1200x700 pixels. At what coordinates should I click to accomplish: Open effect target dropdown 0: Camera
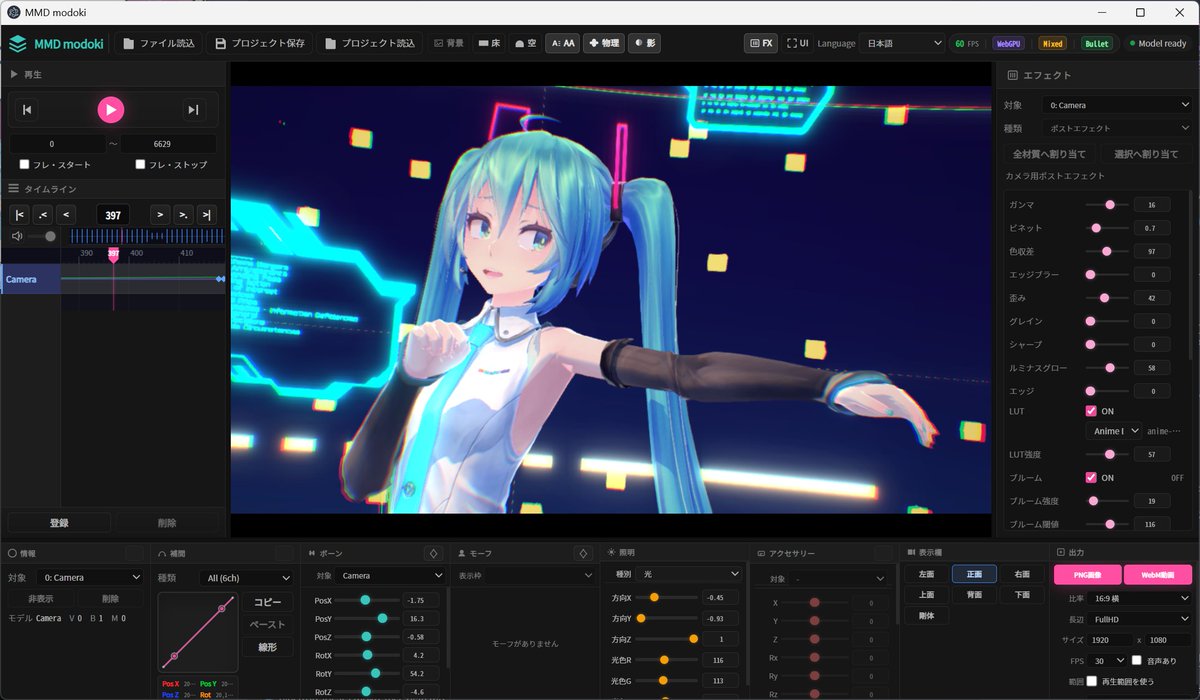tap(1116, 105)
